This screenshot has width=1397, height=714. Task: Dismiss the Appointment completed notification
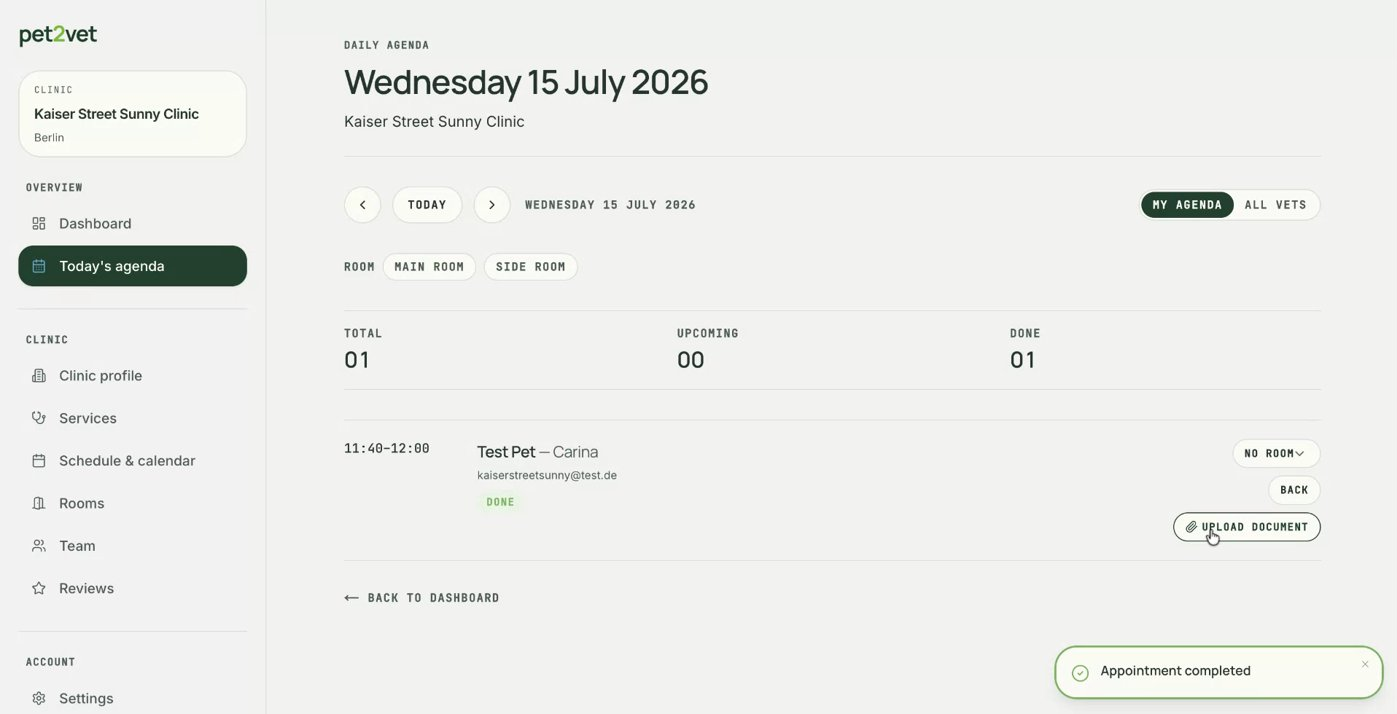(1365, 664)
